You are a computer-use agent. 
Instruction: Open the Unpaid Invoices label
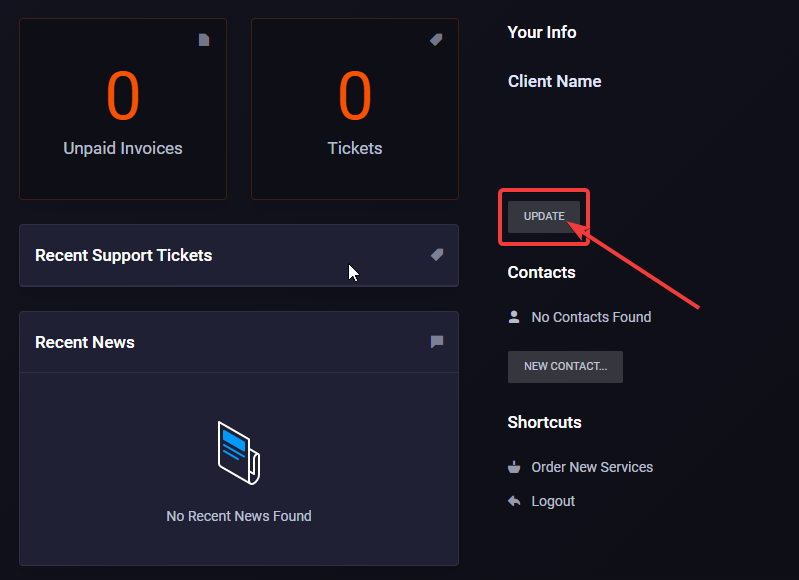click(x=123, y=148)
